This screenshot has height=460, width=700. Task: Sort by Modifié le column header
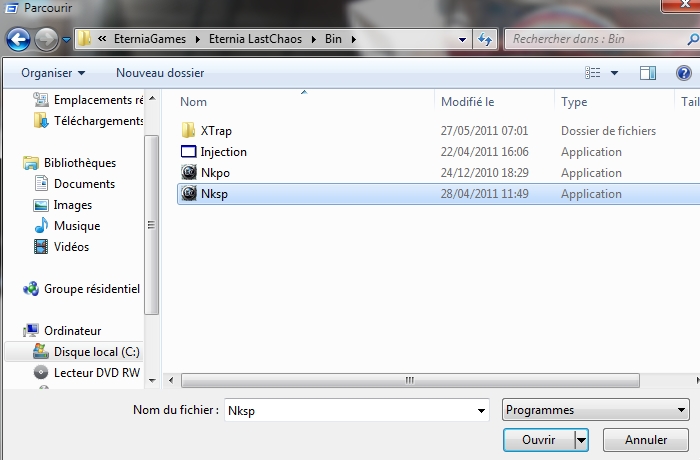point(467,102)
